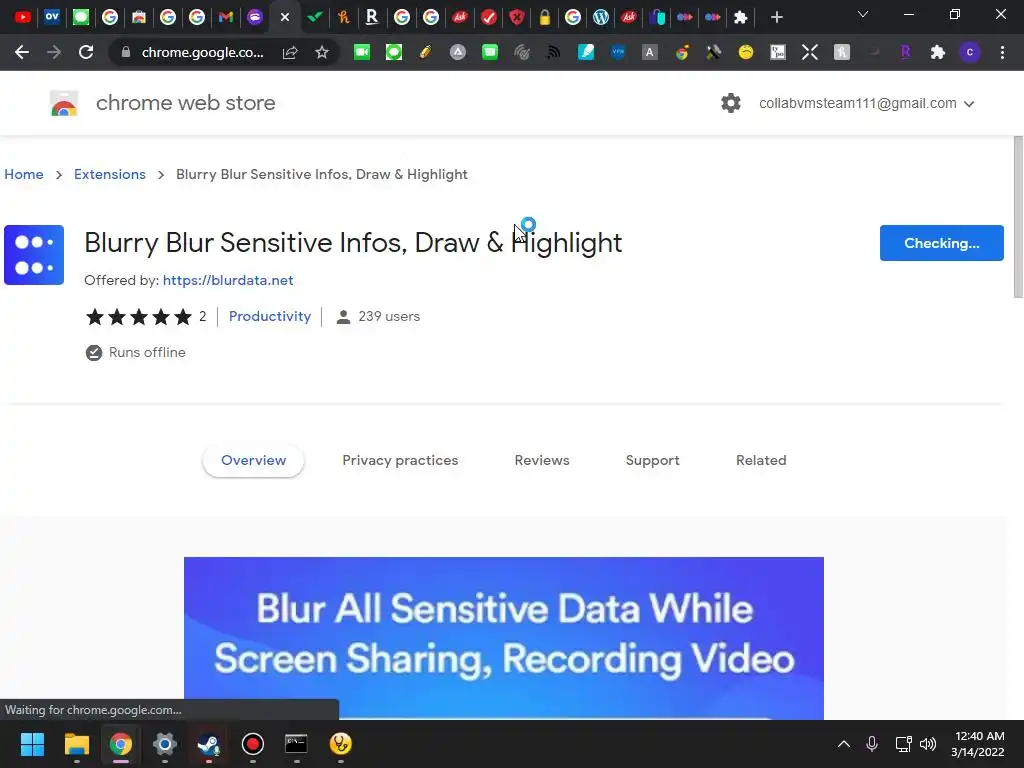This screenshot has height=768, width=1024.
Task: Open the green chat bubble extension
Action: (x=394, y=52)
